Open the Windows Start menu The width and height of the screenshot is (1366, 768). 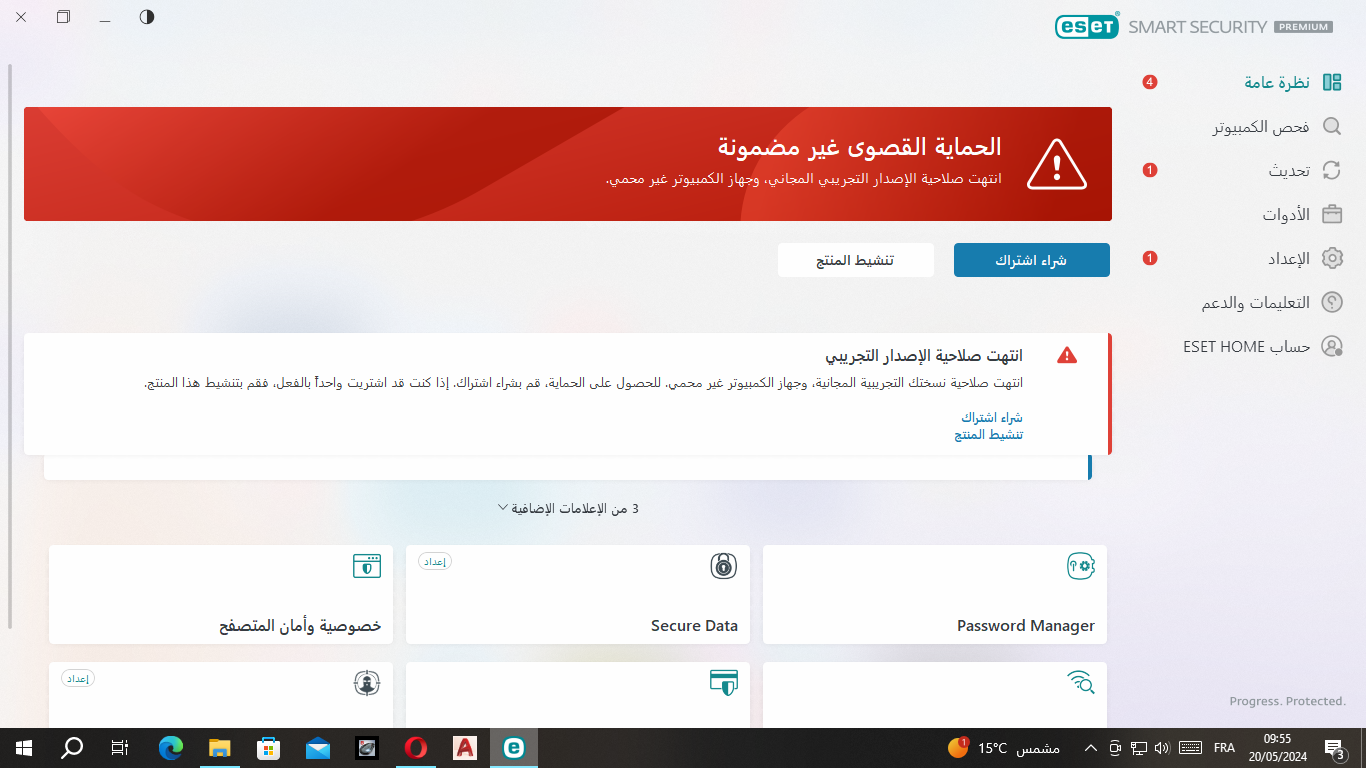(24, 747)
